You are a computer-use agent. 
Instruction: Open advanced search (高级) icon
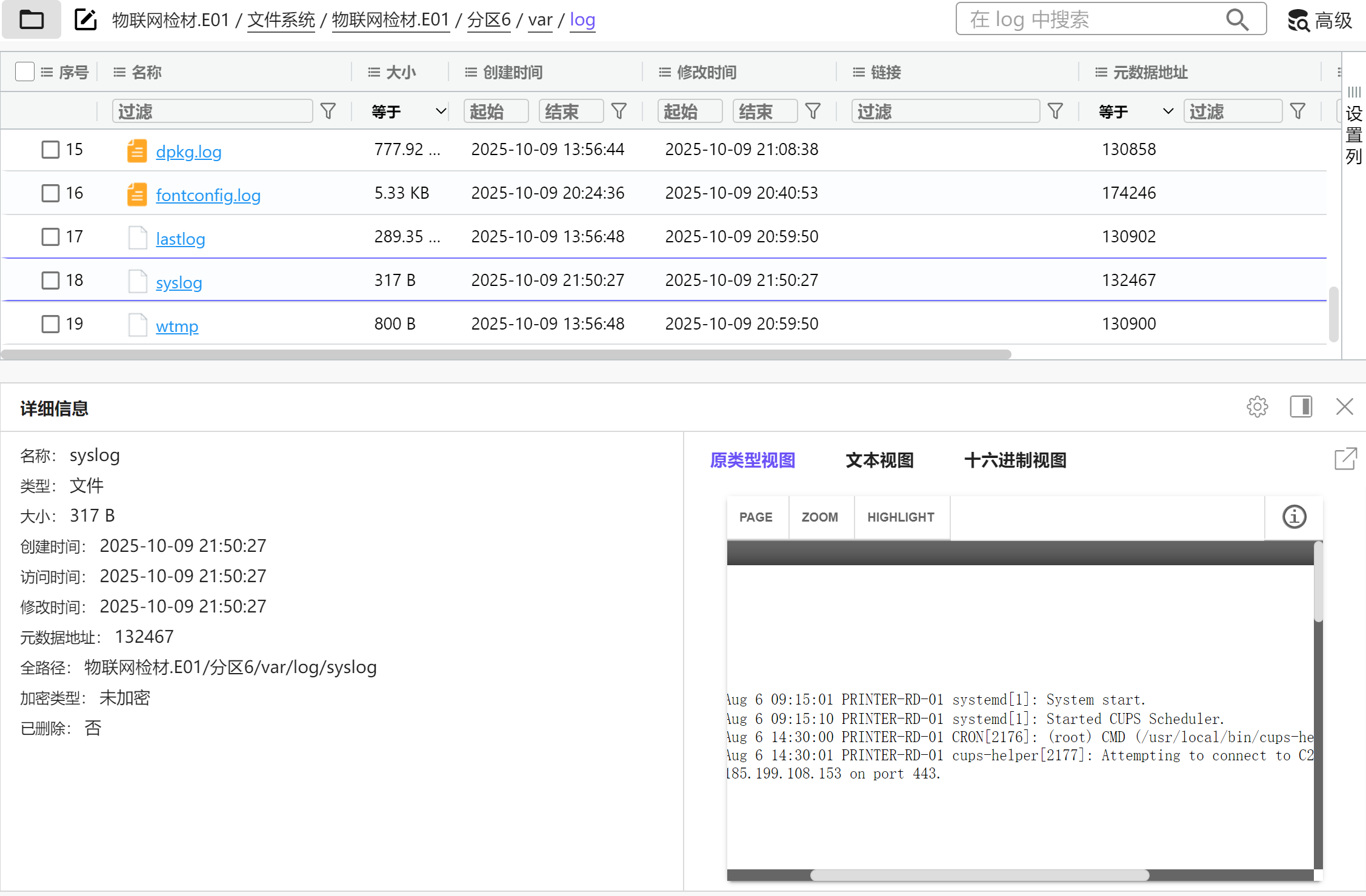[1298, 21]
